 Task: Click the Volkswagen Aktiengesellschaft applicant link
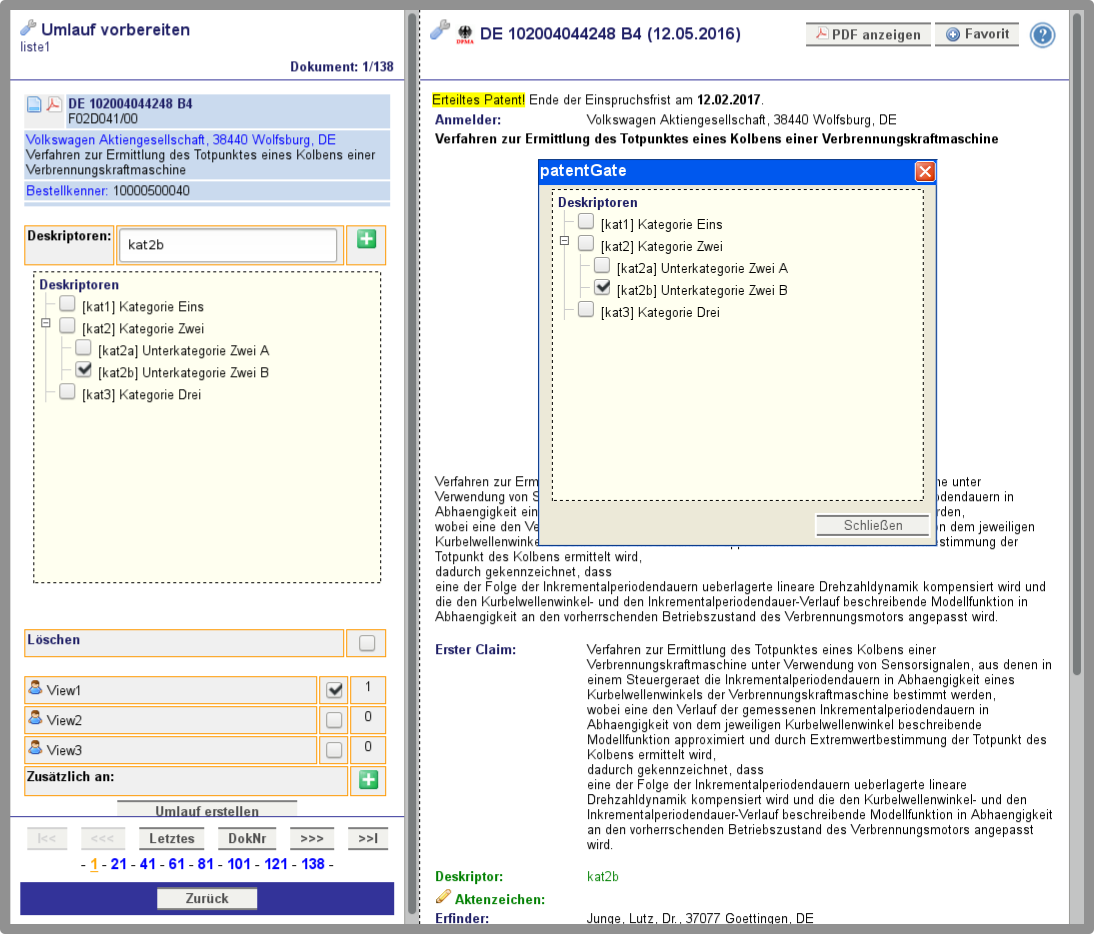(181, 140)
